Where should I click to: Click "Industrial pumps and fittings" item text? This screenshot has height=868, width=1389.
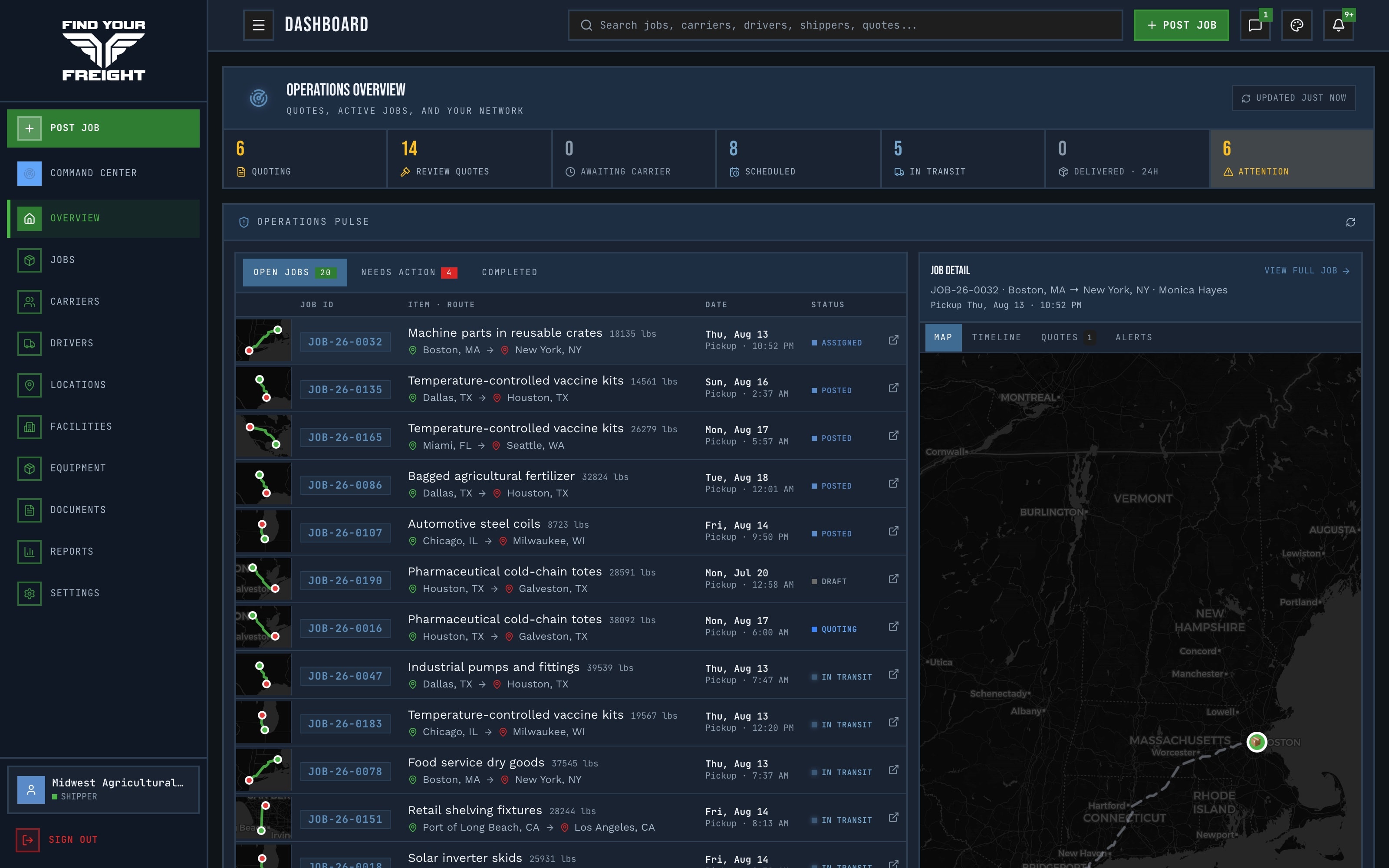click(x=494, y=667)
